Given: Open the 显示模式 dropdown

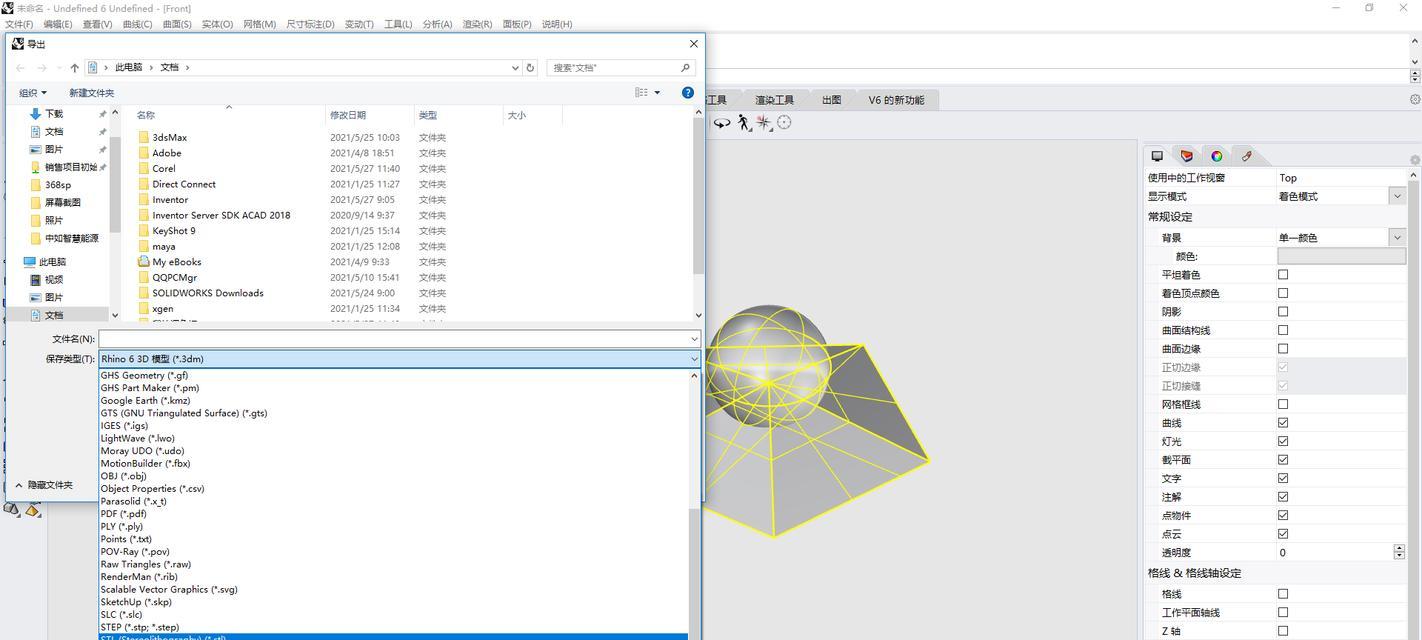Looking at the screenshot, I should pyautogui.click(x=1397, y=196).
